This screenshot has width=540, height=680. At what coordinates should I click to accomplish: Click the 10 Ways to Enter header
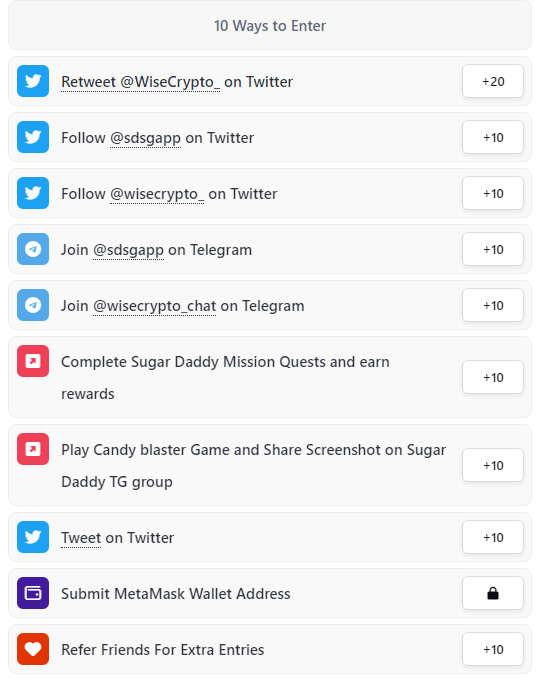coord(270,25)
